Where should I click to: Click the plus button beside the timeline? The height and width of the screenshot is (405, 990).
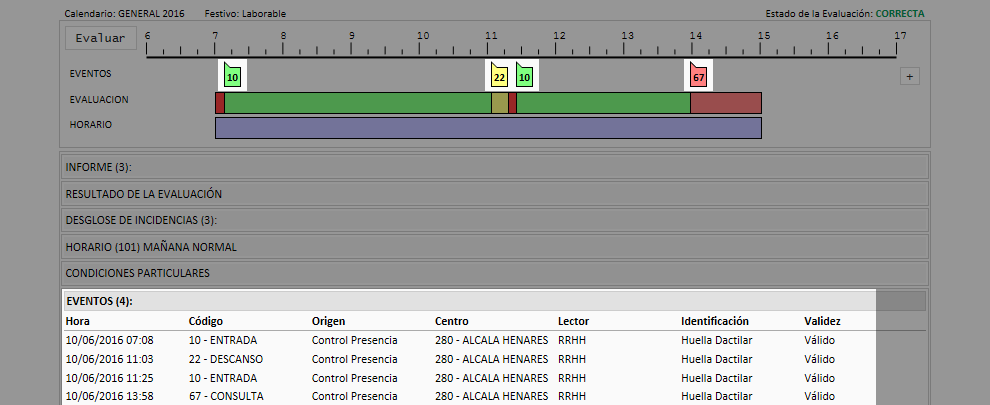[909, 76]
